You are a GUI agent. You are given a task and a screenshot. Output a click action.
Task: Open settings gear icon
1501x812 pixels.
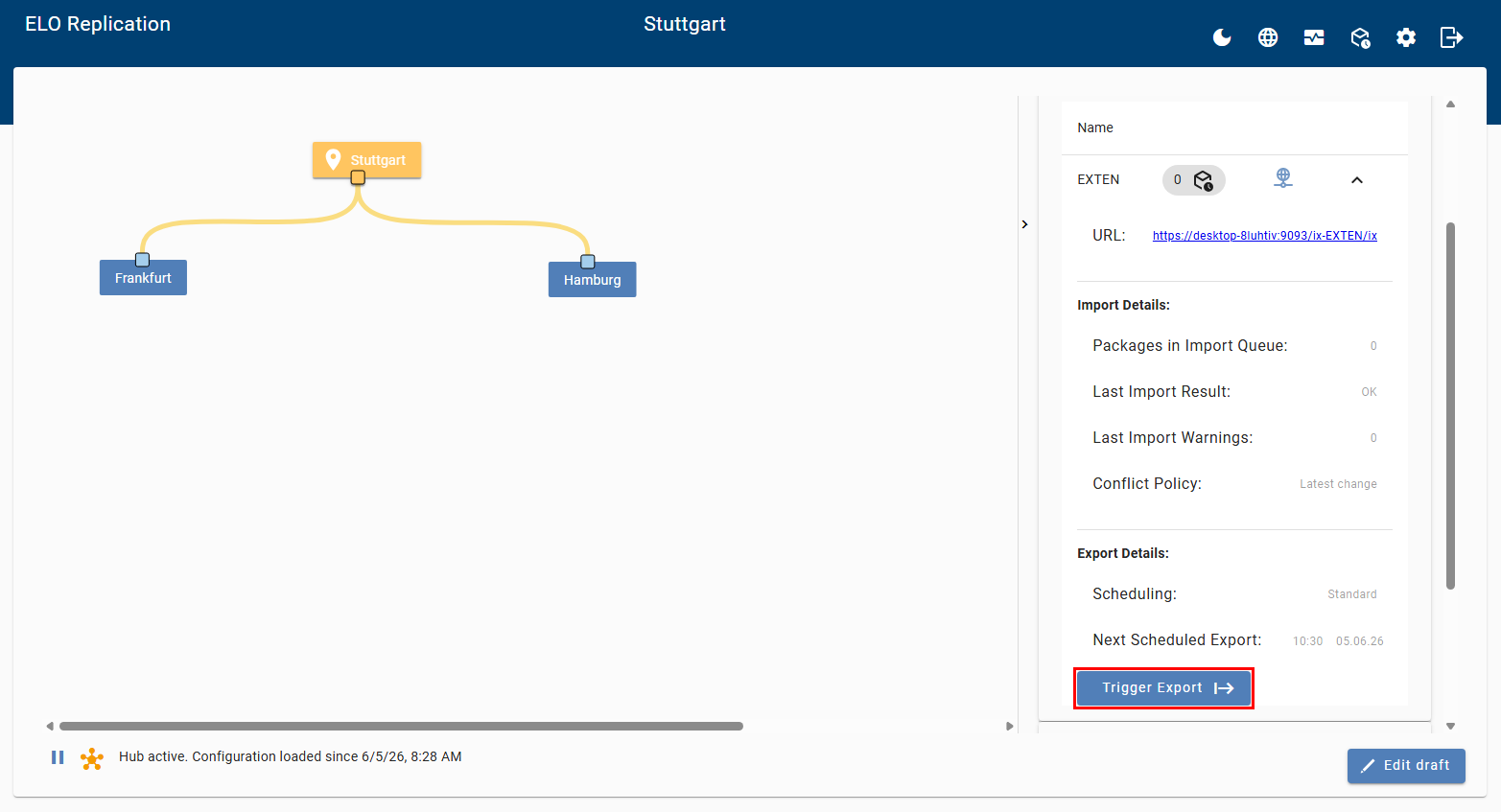pyautogui.click(x=1406, y=37)
